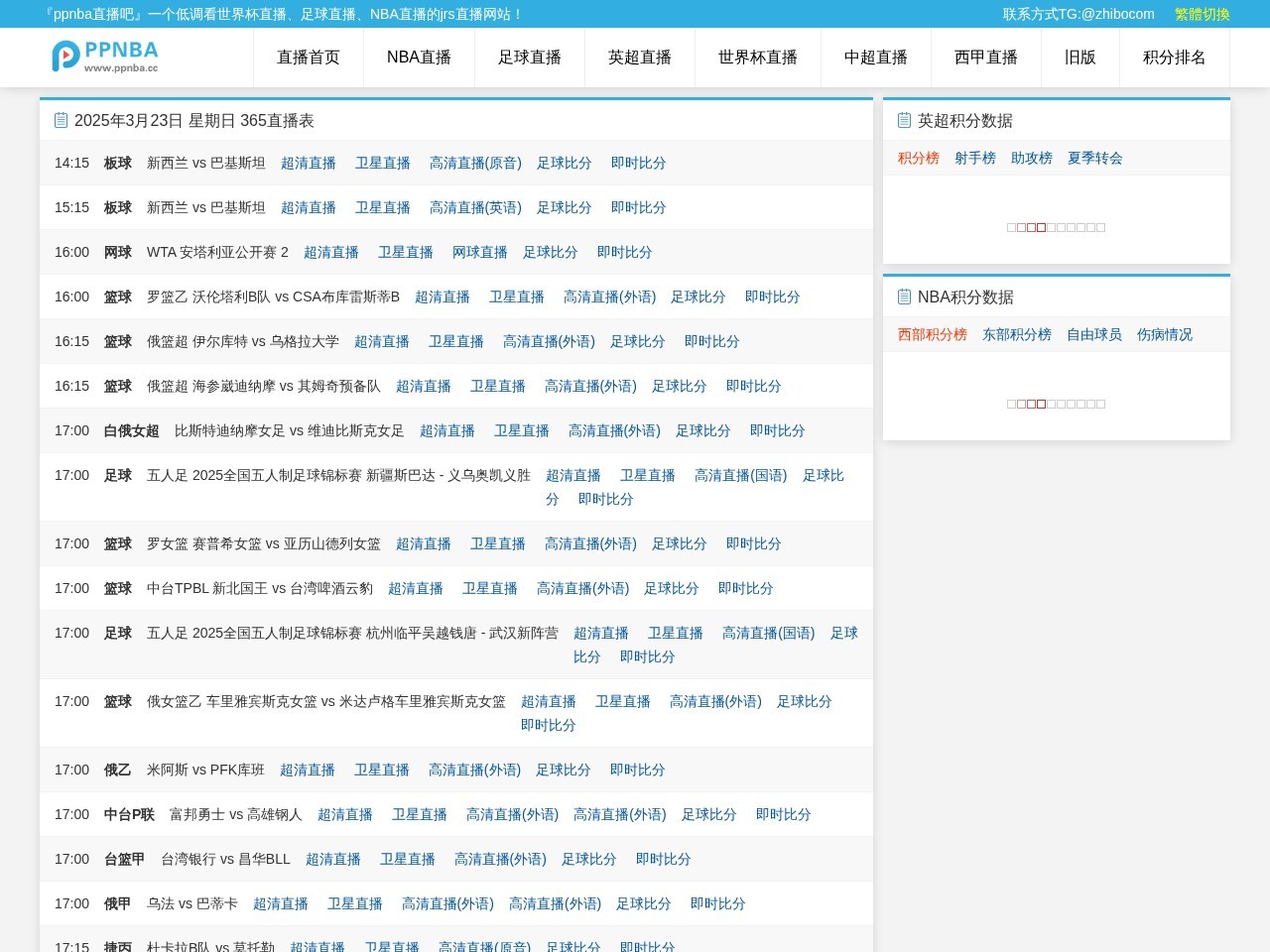Open the NBA直播 menu item
1270x952 pixels.
point(418,58)
